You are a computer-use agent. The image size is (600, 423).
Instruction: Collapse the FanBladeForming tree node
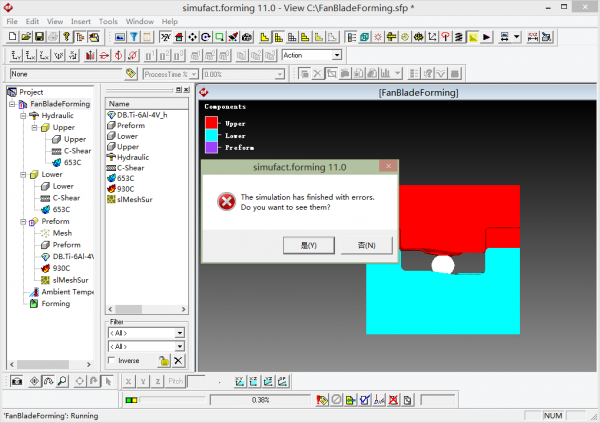(12, 104)
